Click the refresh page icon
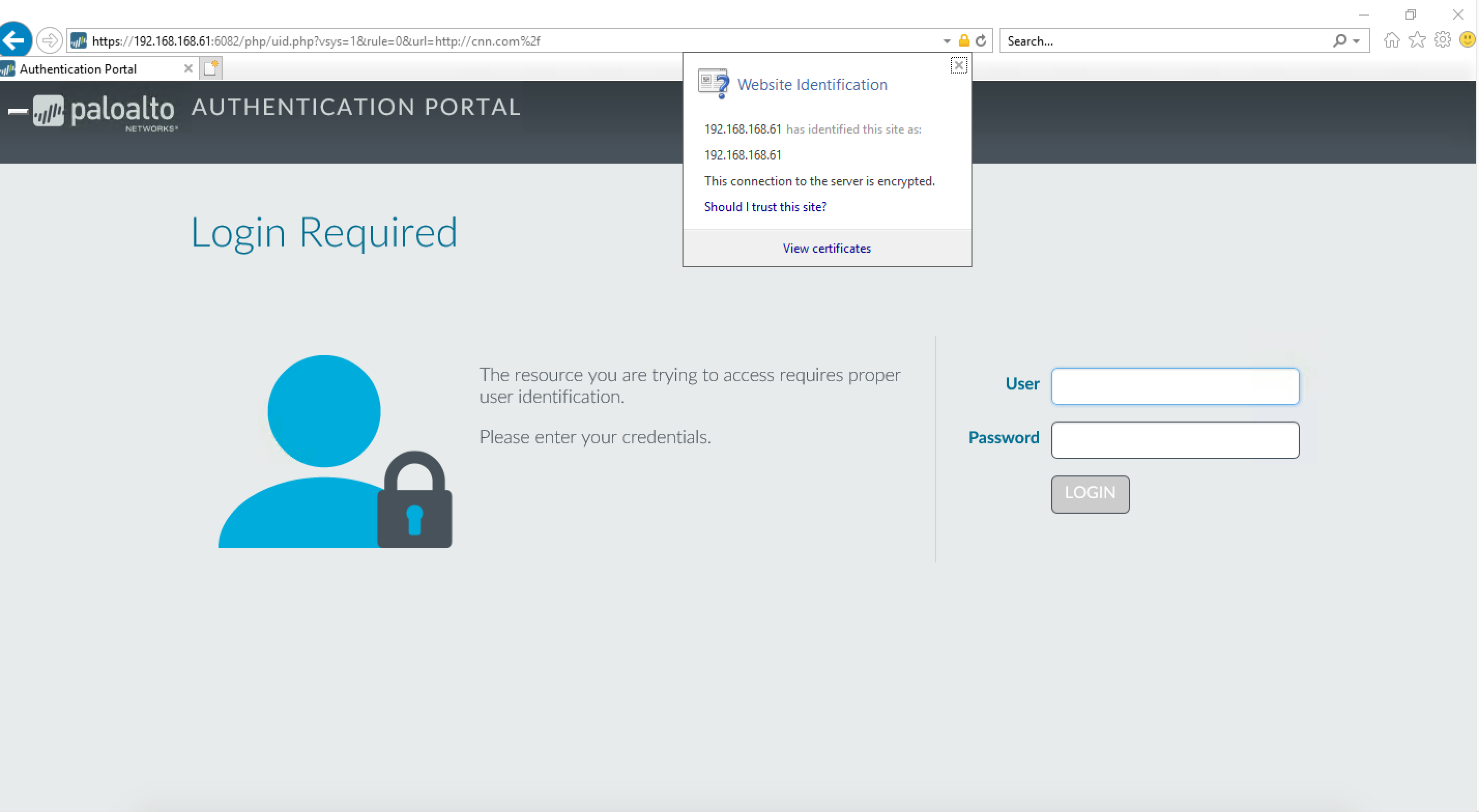 [x=981, y=41]
